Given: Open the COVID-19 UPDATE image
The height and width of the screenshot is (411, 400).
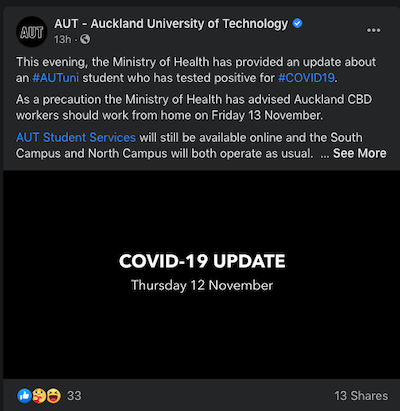Looking at the screenshot, I should coord(202,274).
